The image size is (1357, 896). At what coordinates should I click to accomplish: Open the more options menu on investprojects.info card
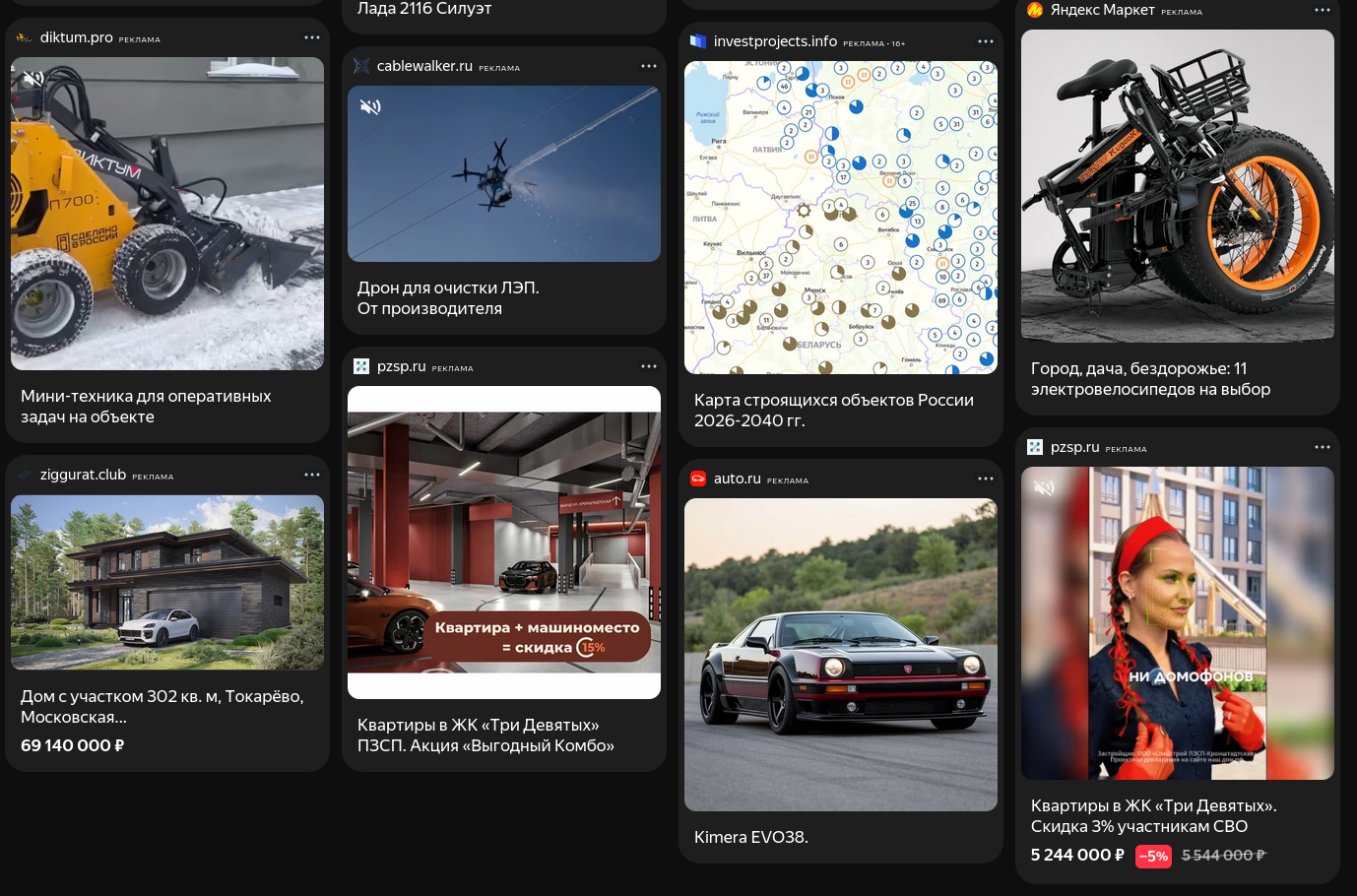(986, 41)
